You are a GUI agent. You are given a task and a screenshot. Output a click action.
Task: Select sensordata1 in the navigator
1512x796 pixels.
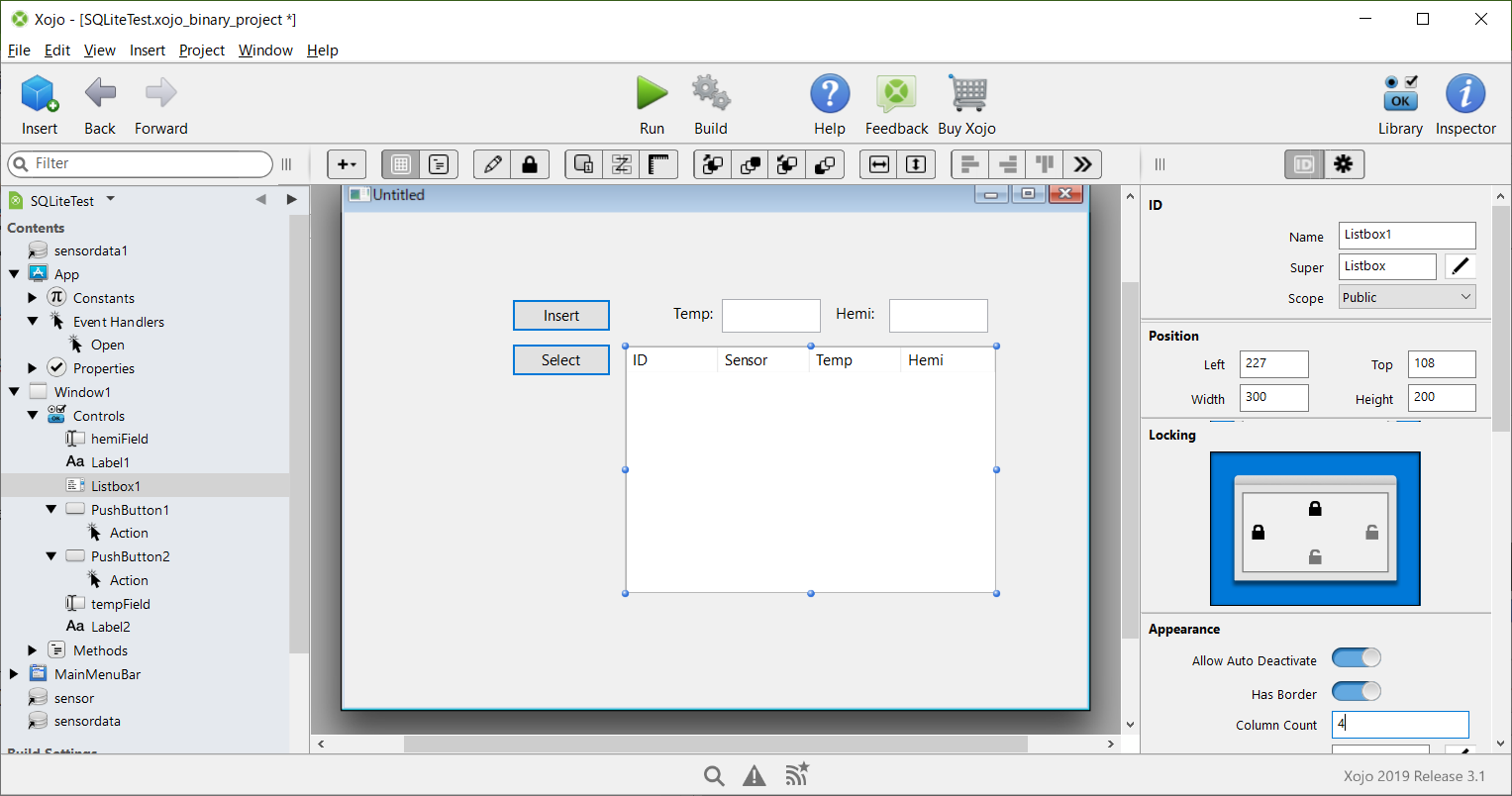[91, 250]
